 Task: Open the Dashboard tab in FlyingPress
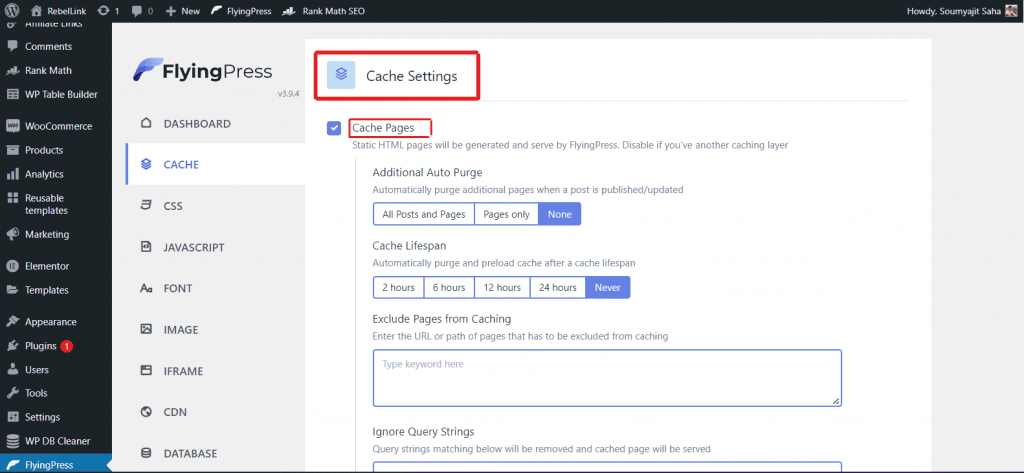(x=196, y=124)
